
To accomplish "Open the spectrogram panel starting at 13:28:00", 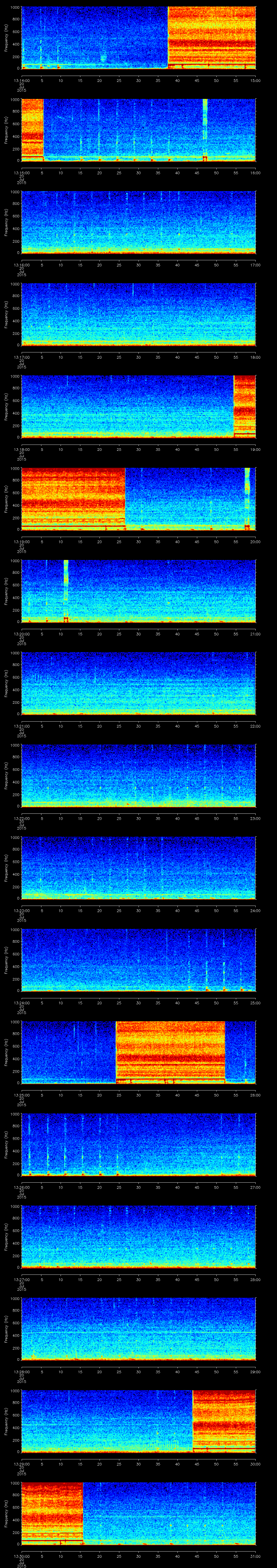I will coord(138,1329).
